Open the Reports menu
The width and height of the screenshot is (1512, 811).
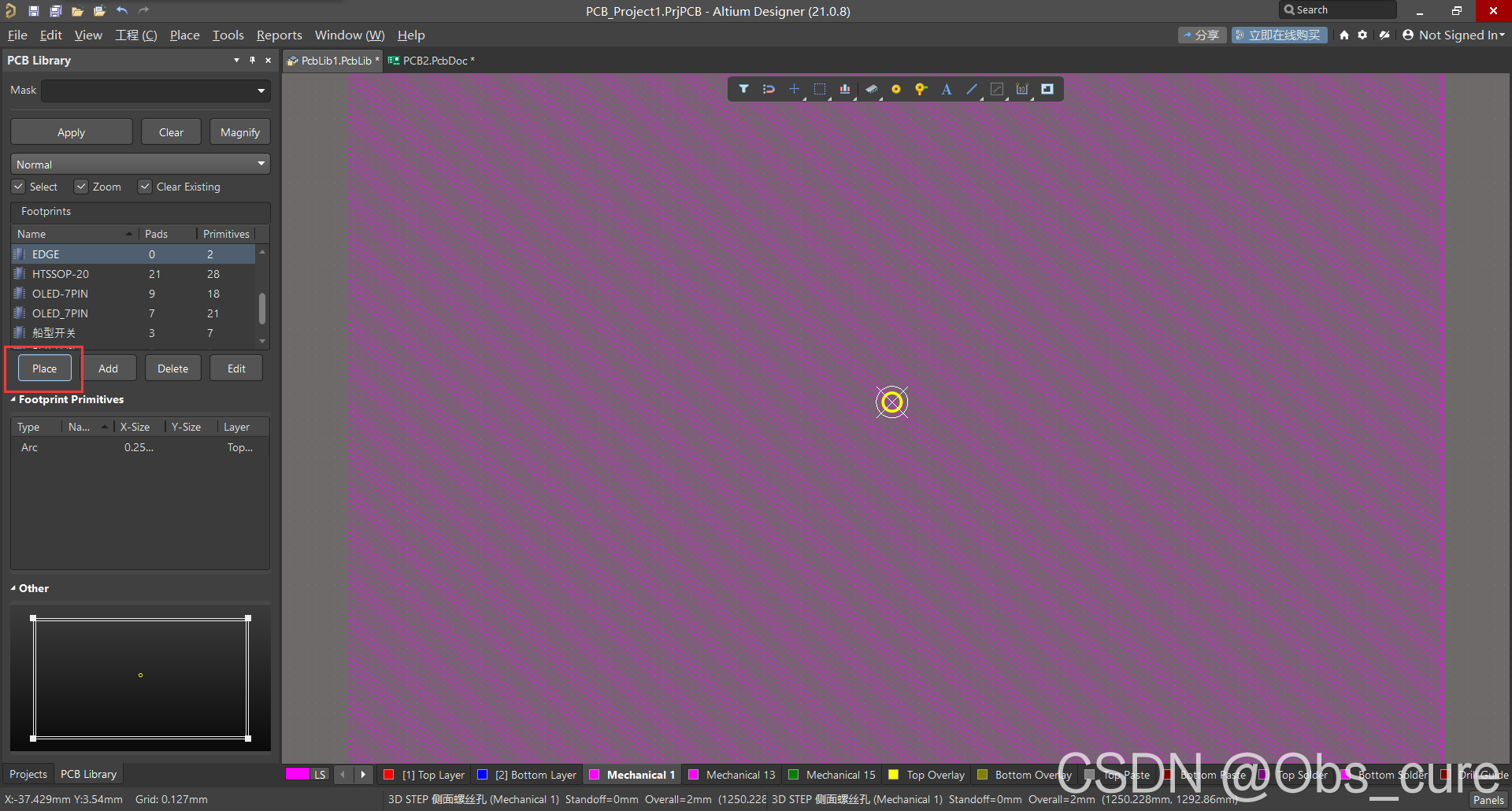[279, 35]
